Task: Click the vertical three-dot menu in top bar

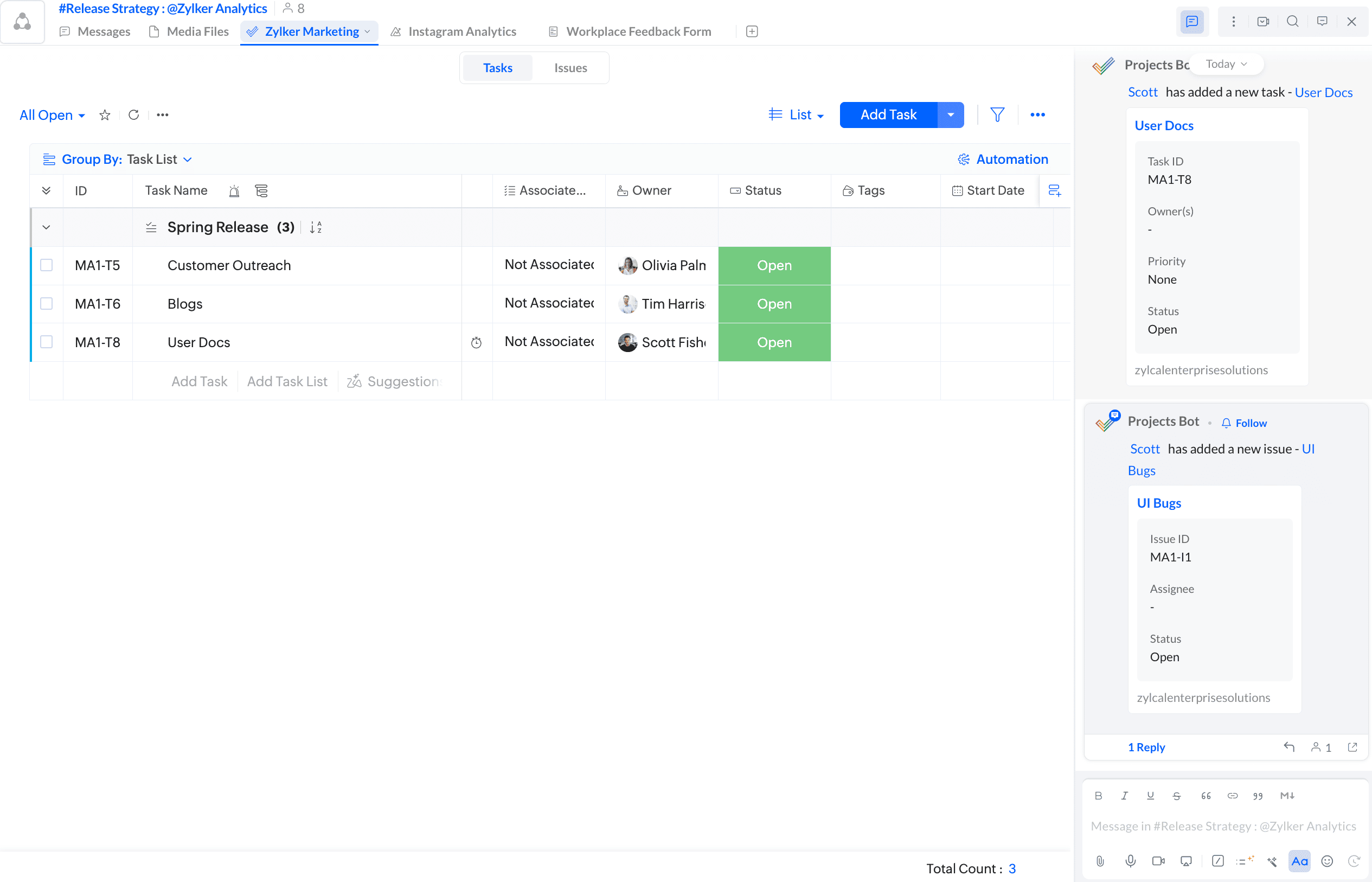Action: coord(1233,22)
